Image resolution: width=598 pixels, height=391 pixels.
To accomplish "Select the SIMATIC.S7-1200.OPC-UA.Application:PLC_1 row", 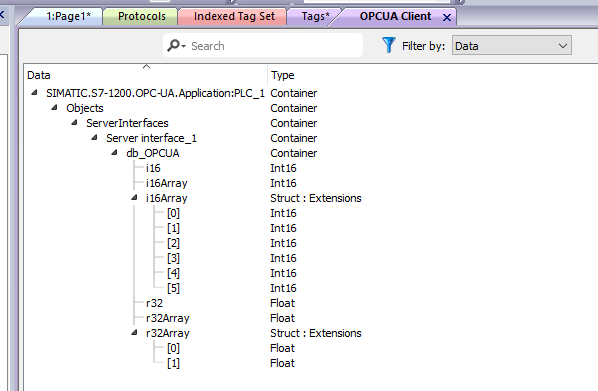I will (x=155, y=93).
